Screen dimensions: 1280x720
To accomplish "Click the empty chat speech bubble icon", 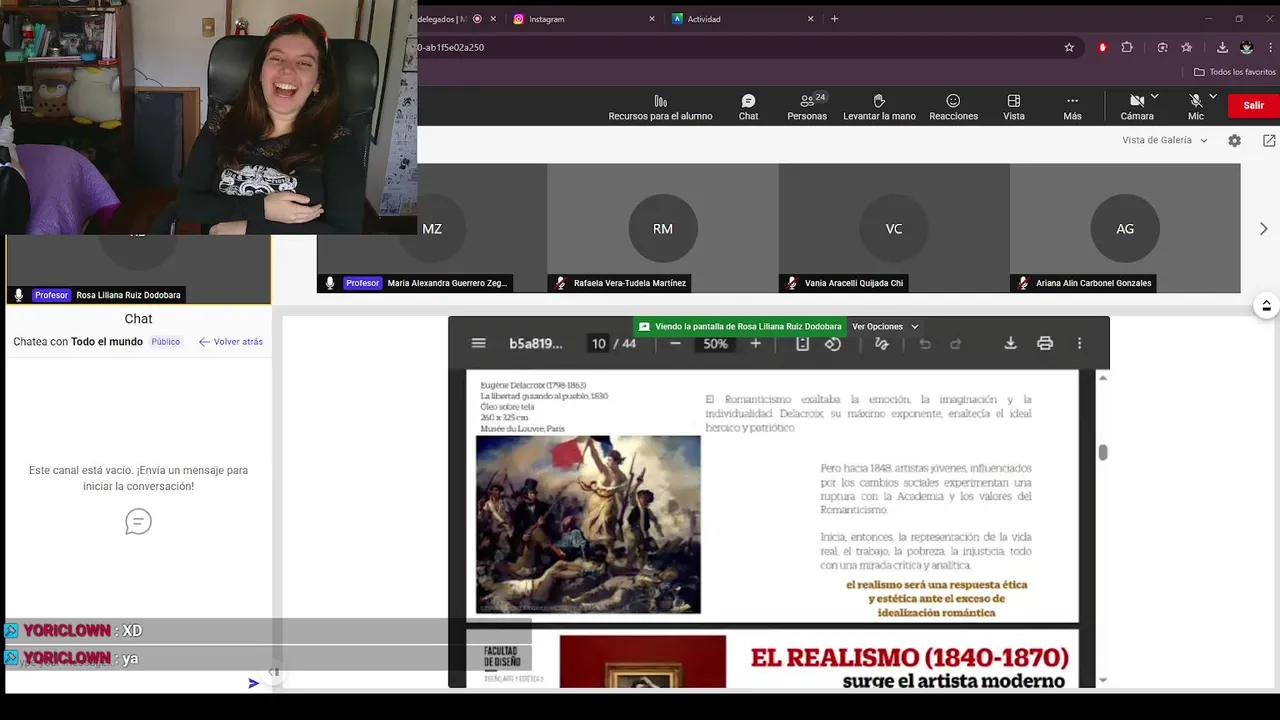I will coord(138,521).
